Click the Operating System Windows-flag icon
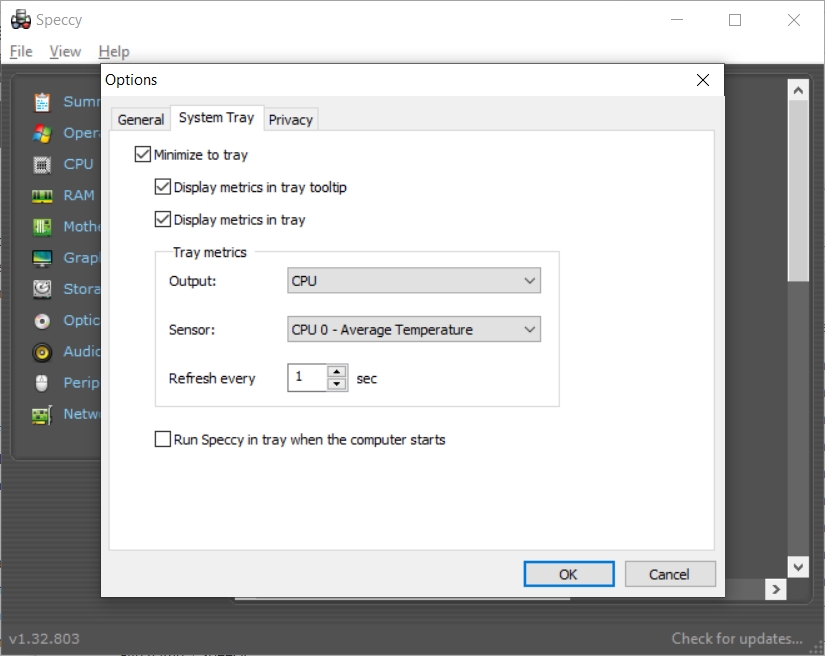Screen dimensions: 825x656 [42, 134]
